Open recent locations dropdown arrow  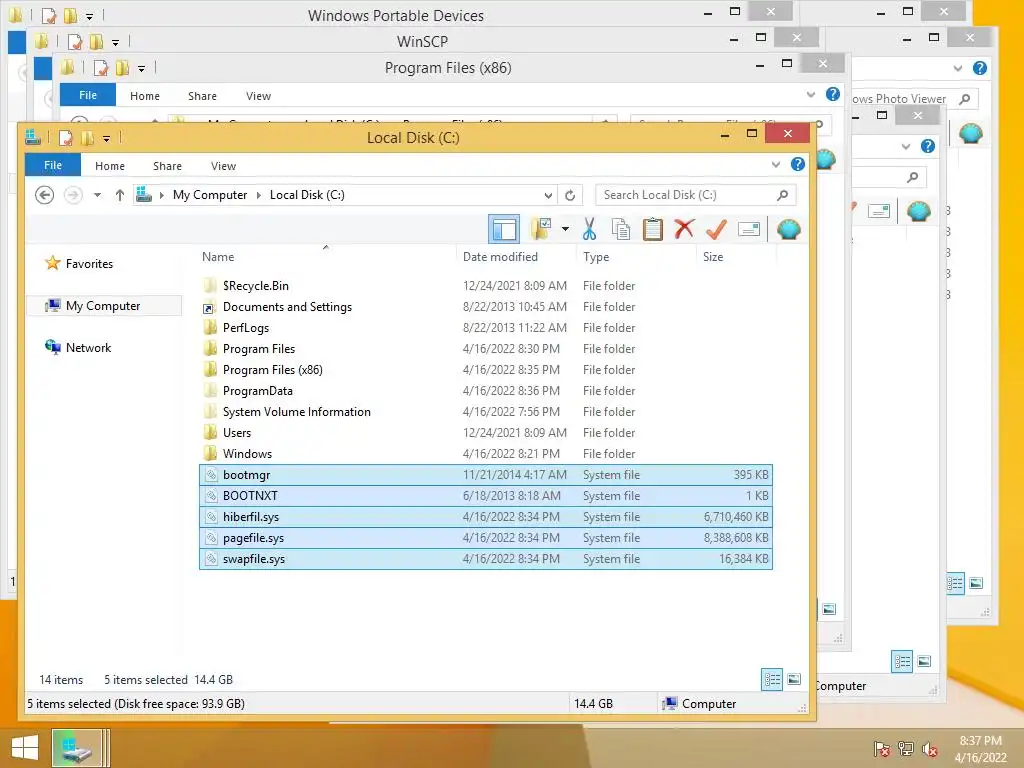97,195
